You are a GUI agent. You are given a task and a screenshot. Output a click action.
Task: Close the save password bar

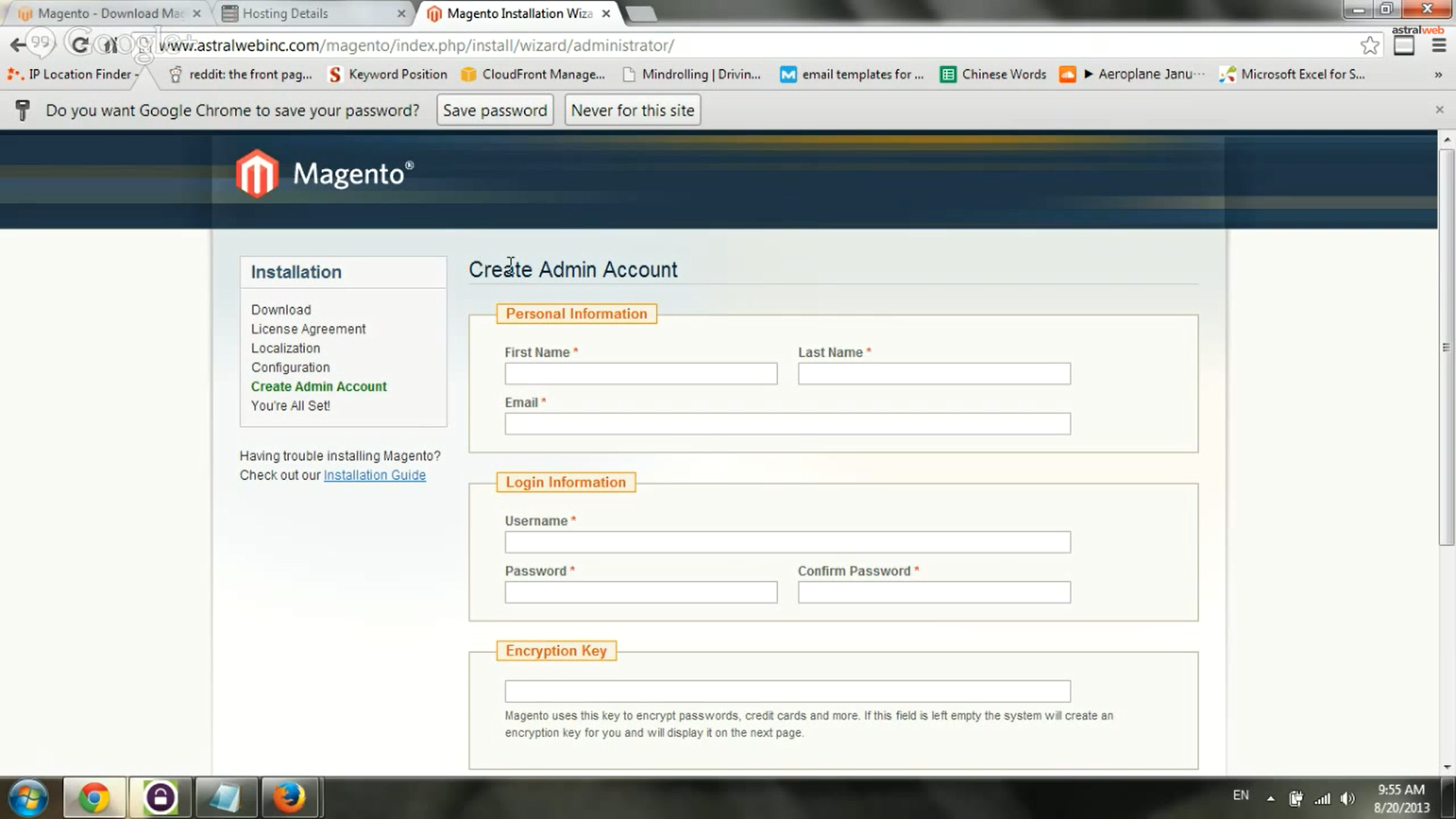tap(1439, 110)
